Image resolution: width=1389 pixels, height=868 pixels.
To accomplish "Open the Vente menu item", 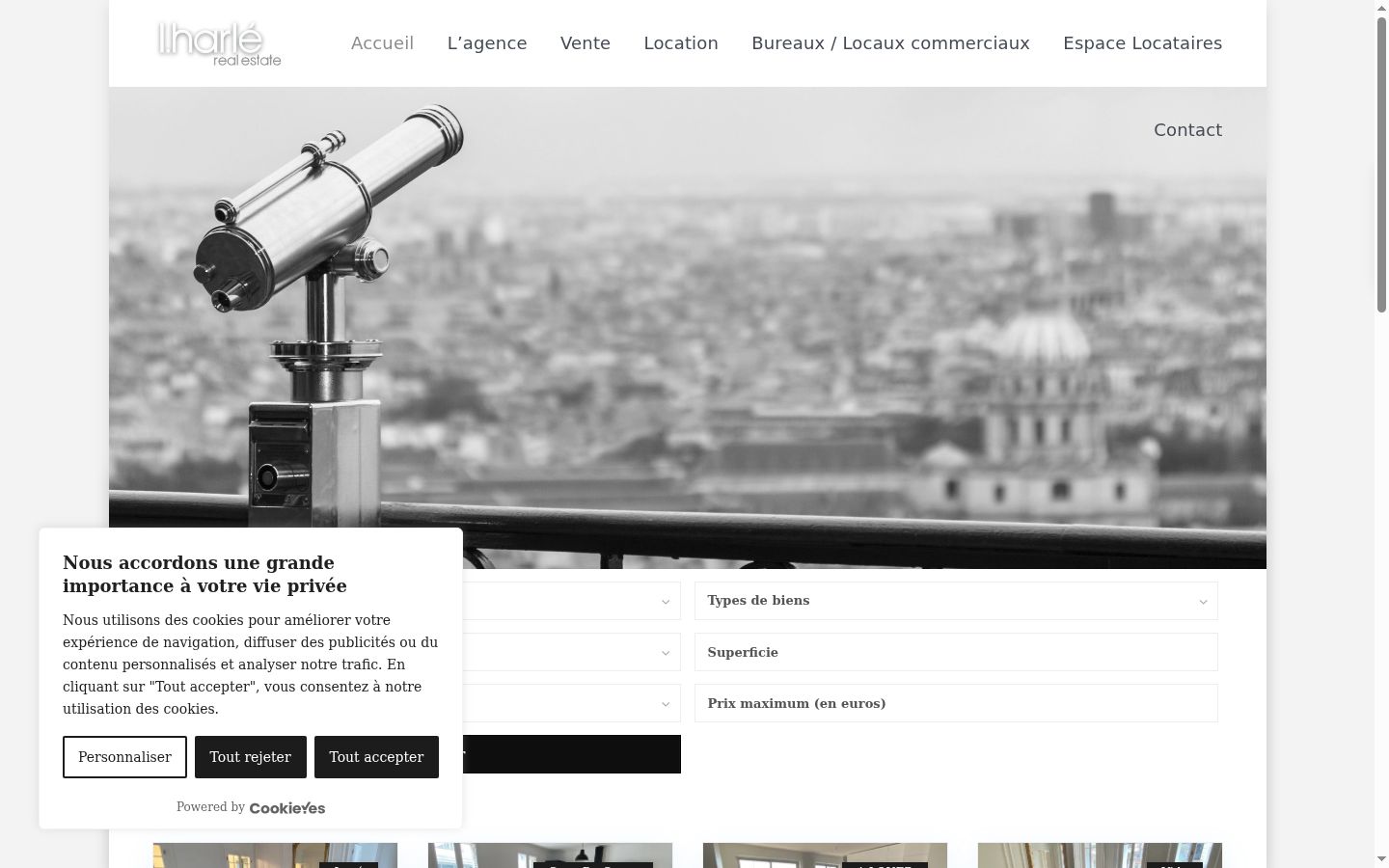I will pyautogui.click(x=586, y=43).
